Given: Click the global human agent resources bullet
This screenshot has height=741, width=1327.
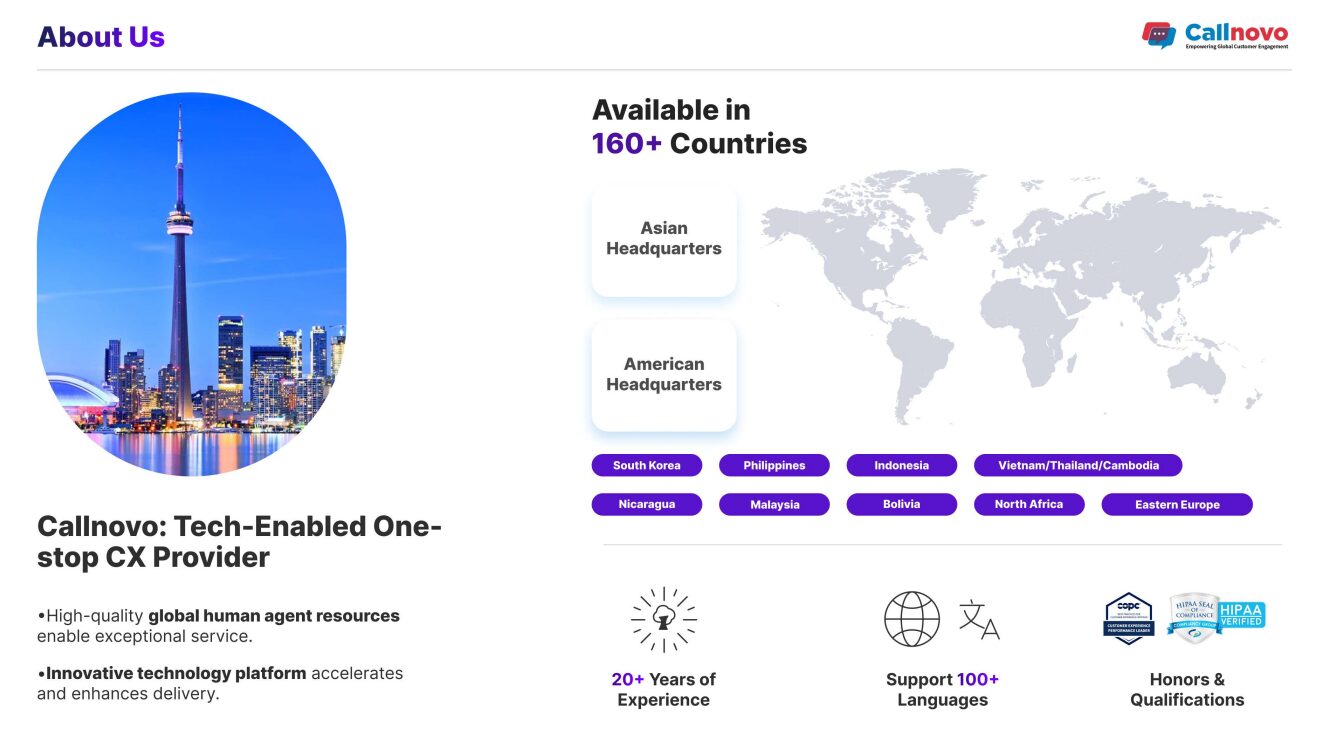Looking at the screenshot, I should pyautogui.click(x=218, y=626).
